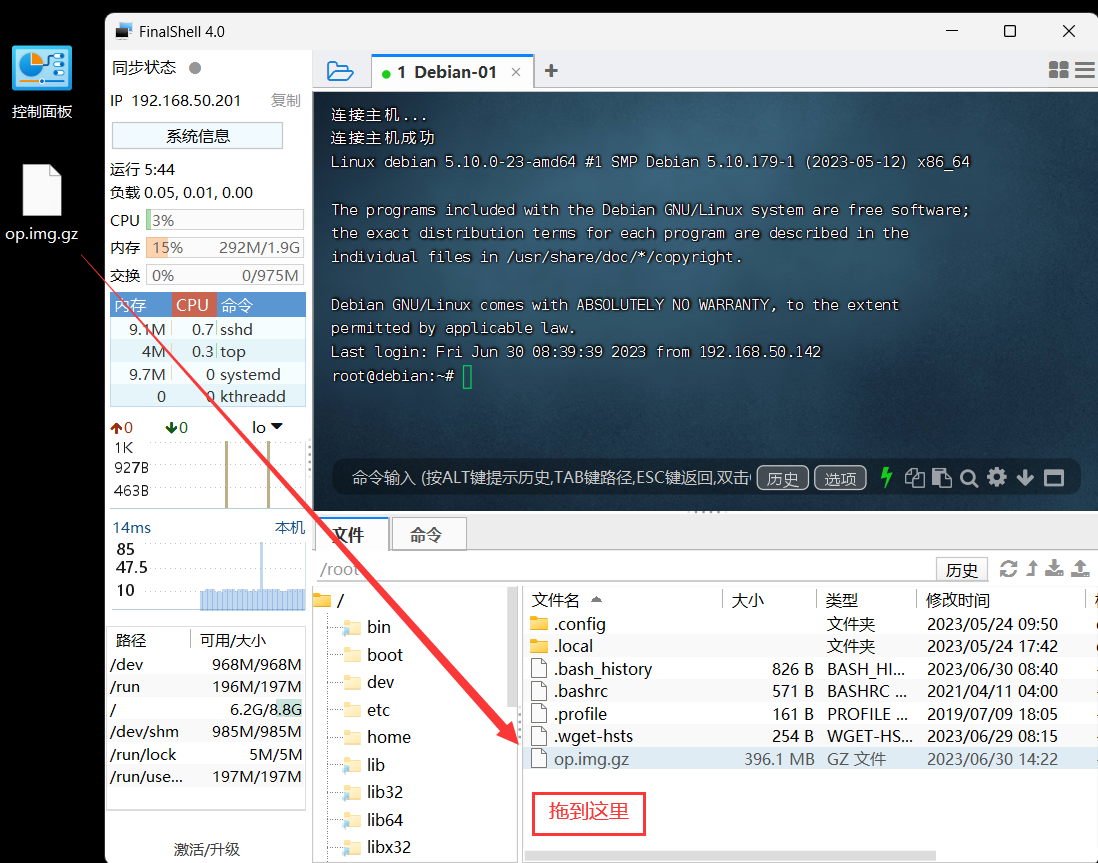Click the /root path field

point(623,569)
